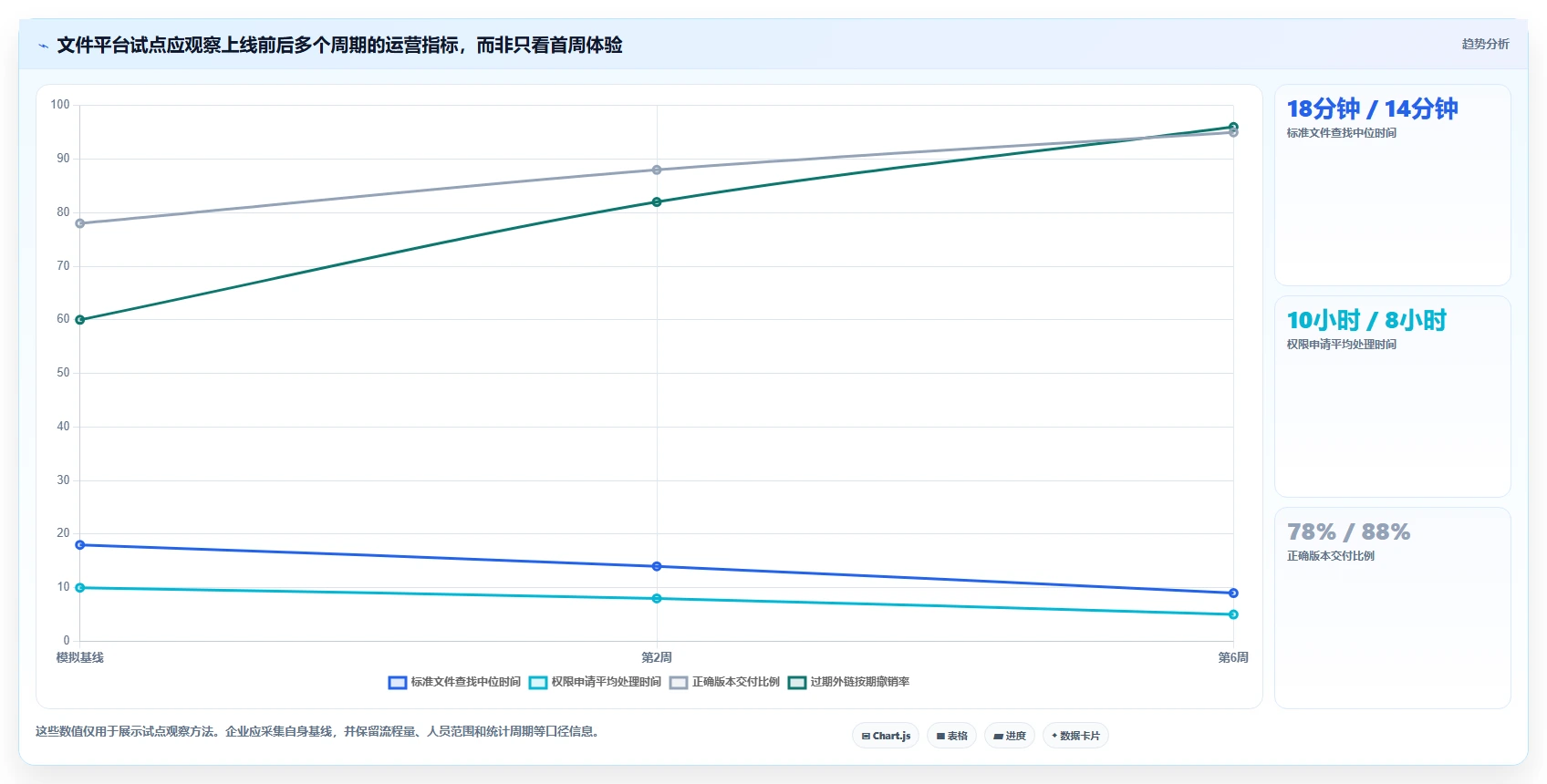The height and width of the screenshot is (784, 1547).
Task: Click the 权限申请平均处理时间 card caption
Action: pos(1341,345)
